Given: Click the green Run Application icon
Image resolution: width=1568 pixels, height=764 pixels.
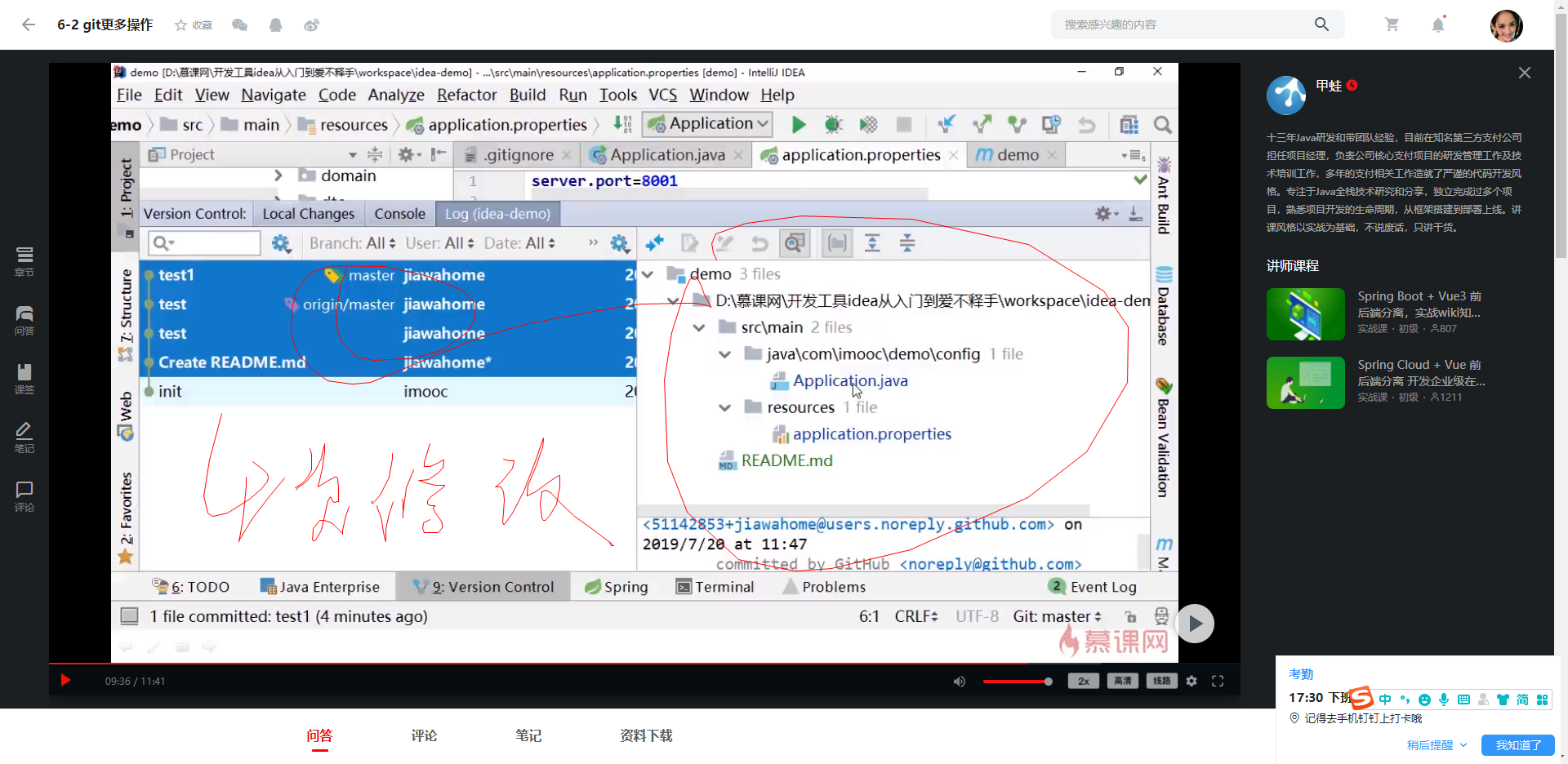Looking at the screenshot, I should 798,125.
